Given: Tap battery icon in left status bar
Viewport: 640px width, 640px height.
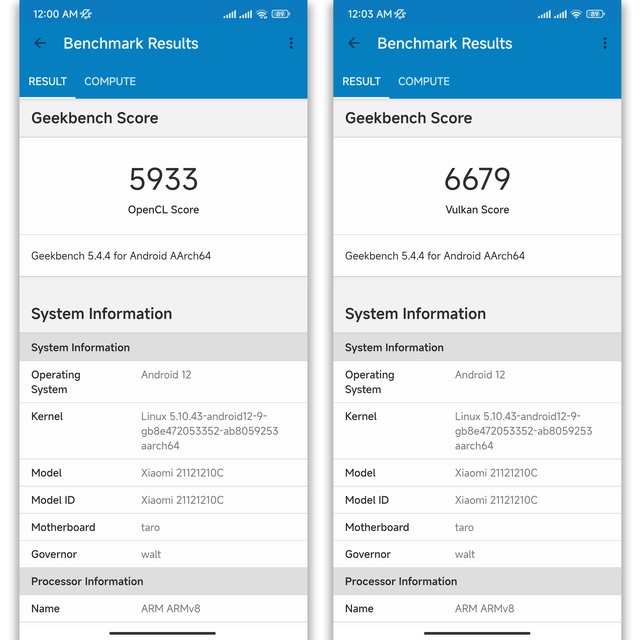Looking at the screenshot, I should pos(281,14).
